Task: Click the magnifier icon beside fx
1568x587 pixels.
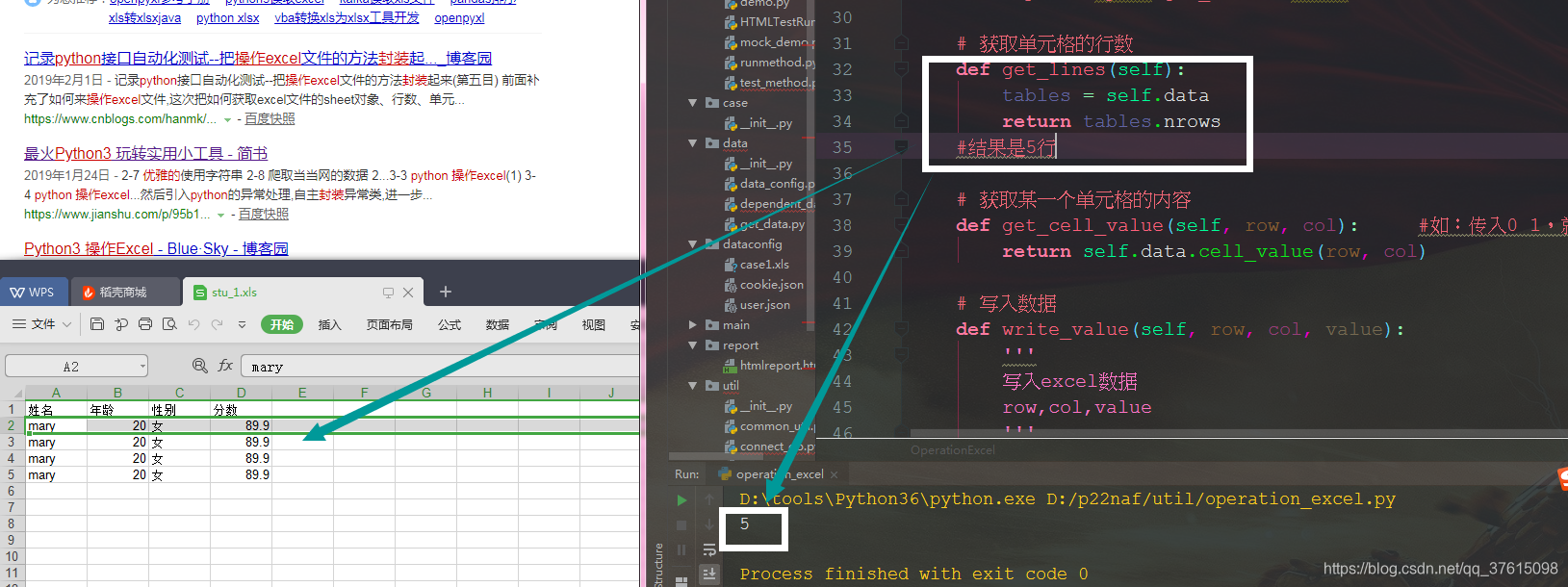Action: (x=199, y=366)
